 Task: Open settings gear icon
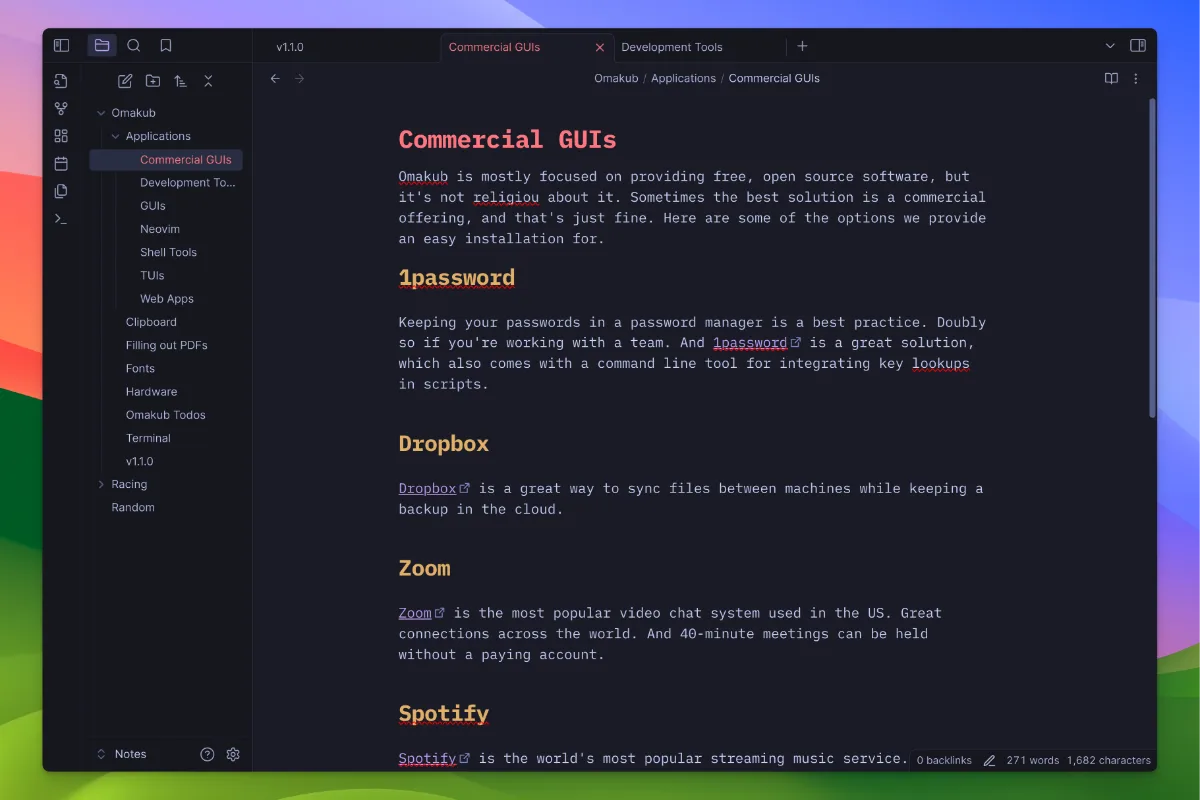233,754
